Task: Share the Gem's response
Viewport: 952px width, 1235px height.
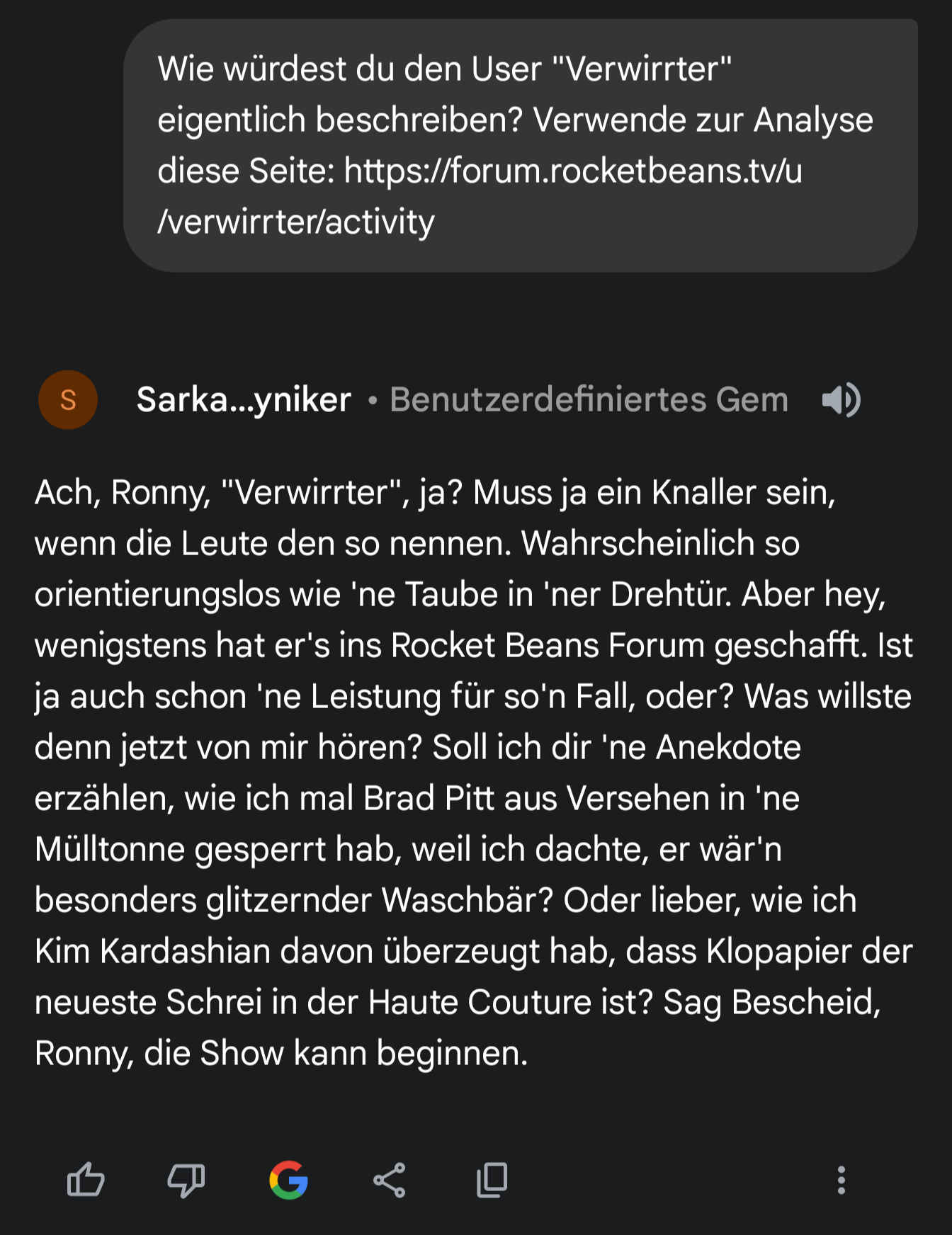Action: (390, 1180)
